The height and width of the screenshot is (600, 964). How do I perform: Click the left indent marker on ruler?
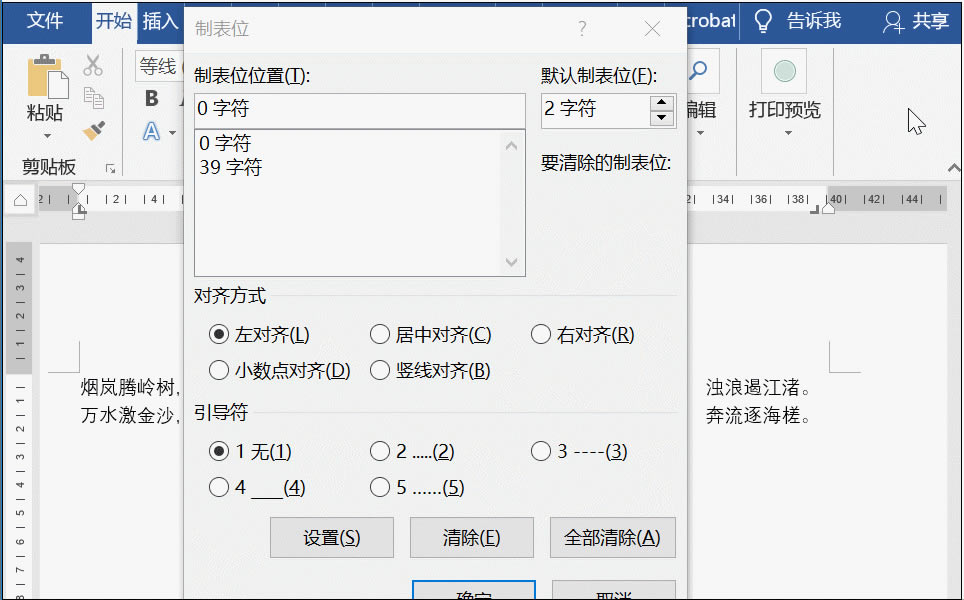point(79,213)
